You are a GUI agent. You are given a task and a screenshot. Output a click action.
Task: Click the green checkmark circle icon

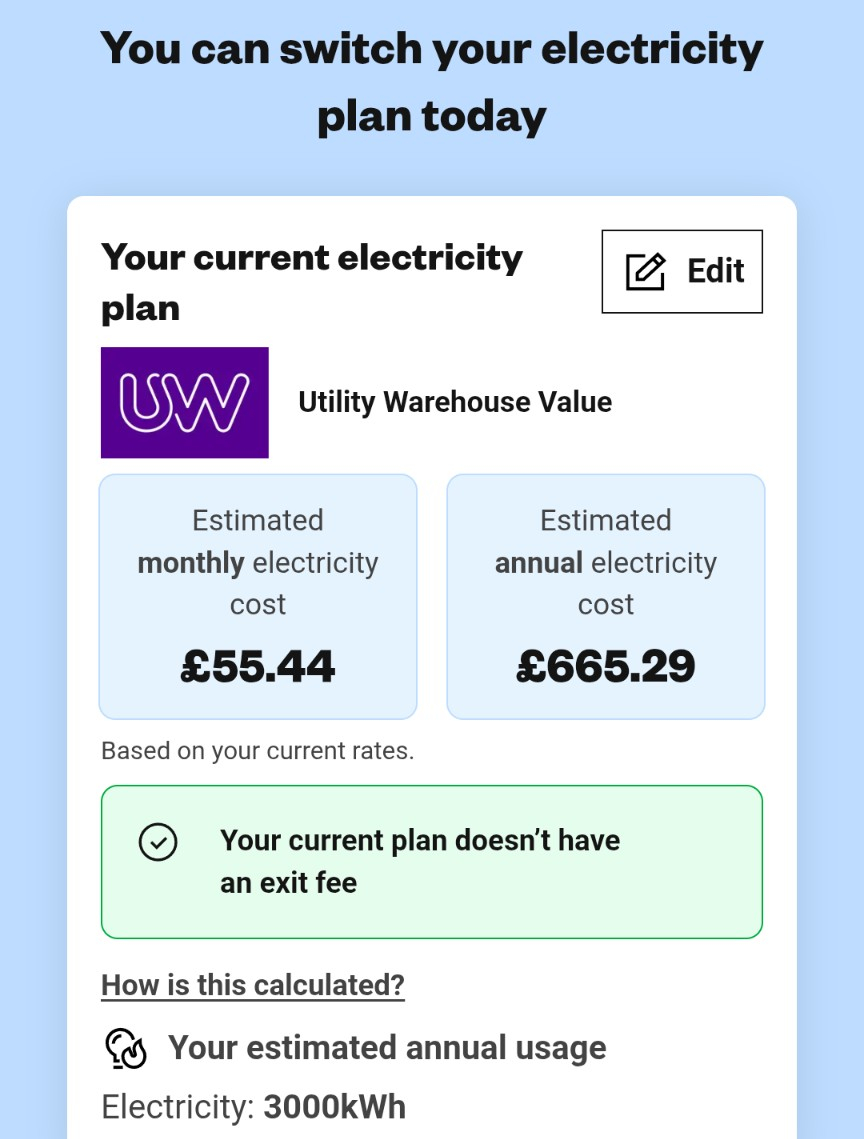157,842
